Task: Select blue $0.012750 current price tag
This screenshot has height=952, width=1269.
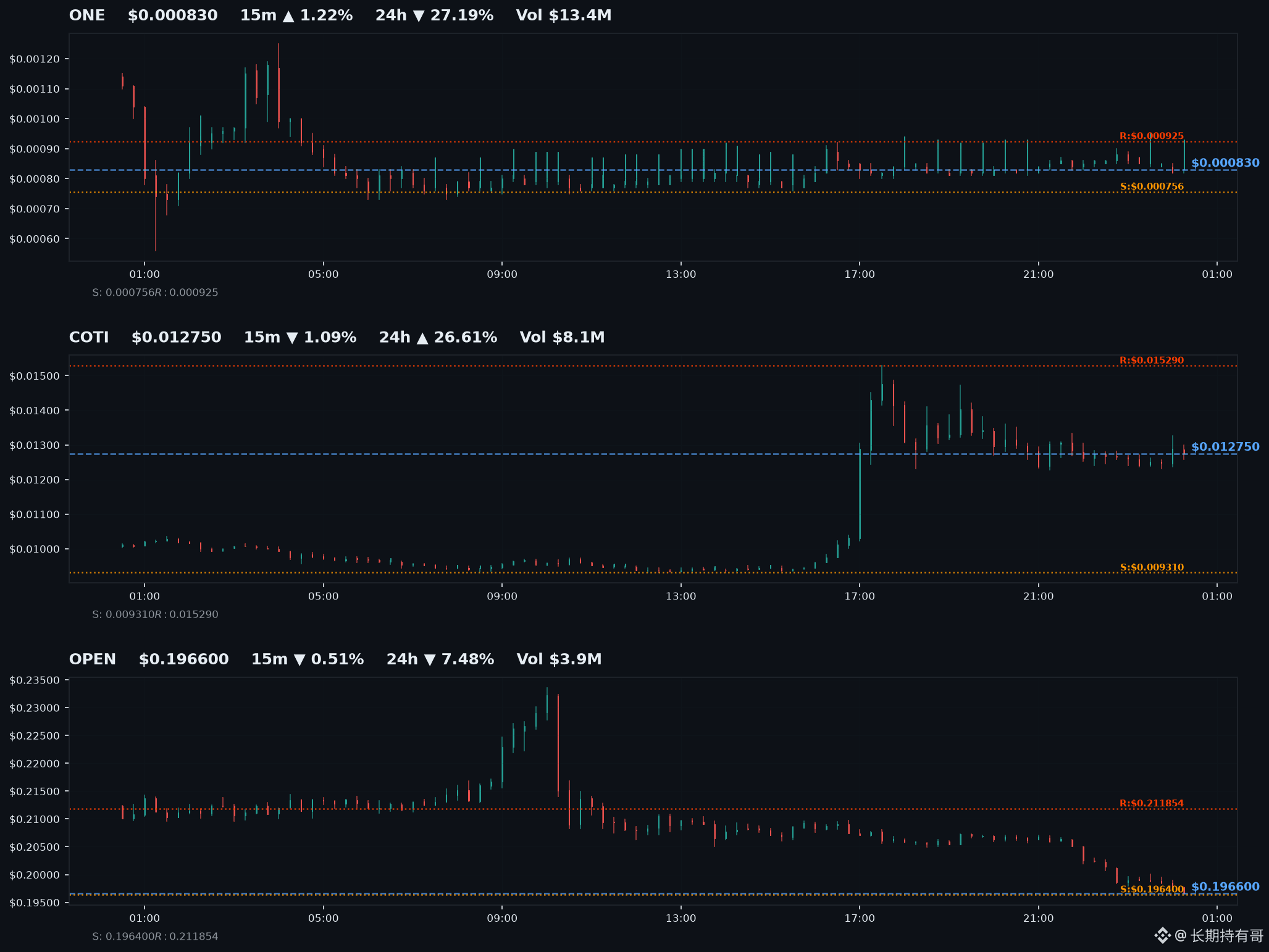Action: click(1225, 447)
